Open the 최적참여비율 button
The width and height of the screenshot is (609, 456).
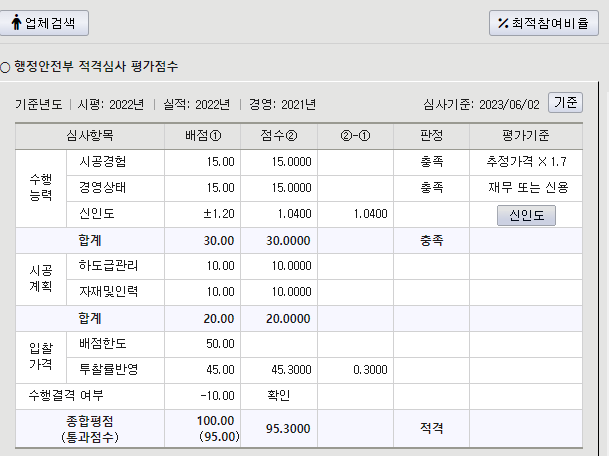click(x=543, y=23)
